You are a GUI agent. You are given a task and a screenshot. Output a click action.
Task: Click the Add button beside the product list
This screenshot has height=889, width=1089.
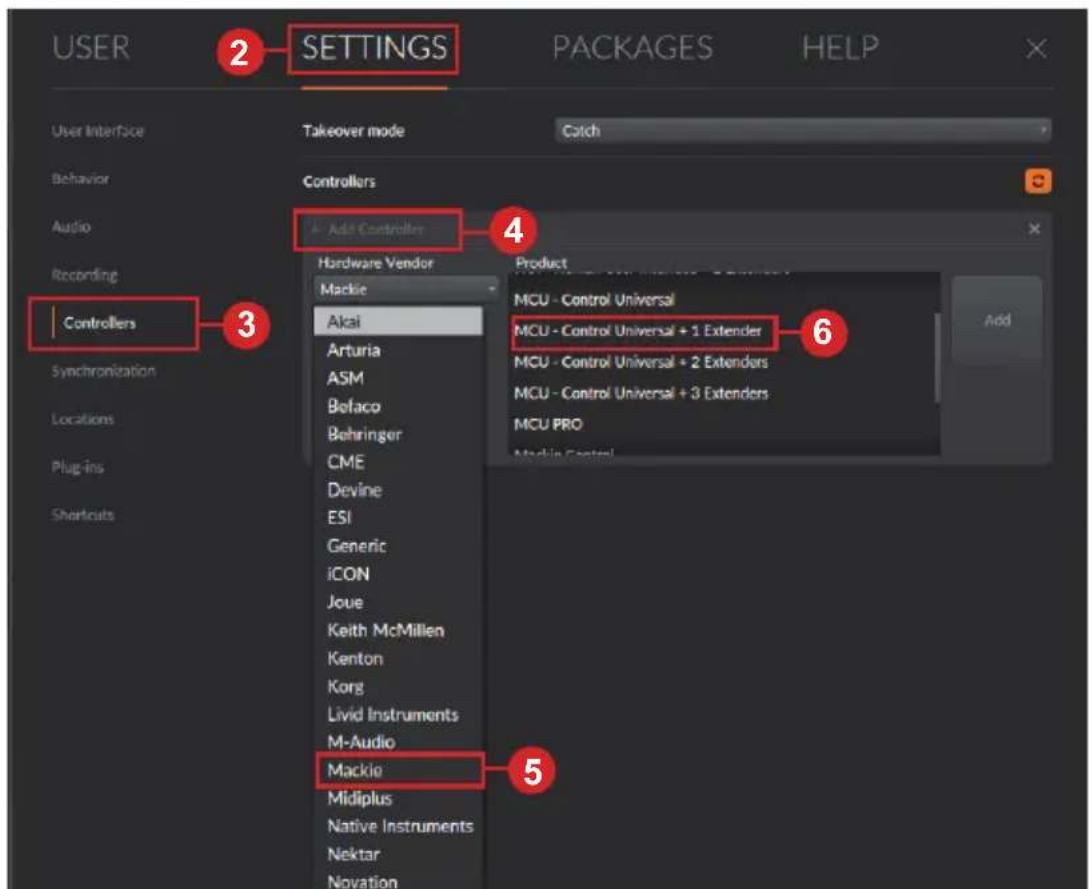click(x=997, y=320)
